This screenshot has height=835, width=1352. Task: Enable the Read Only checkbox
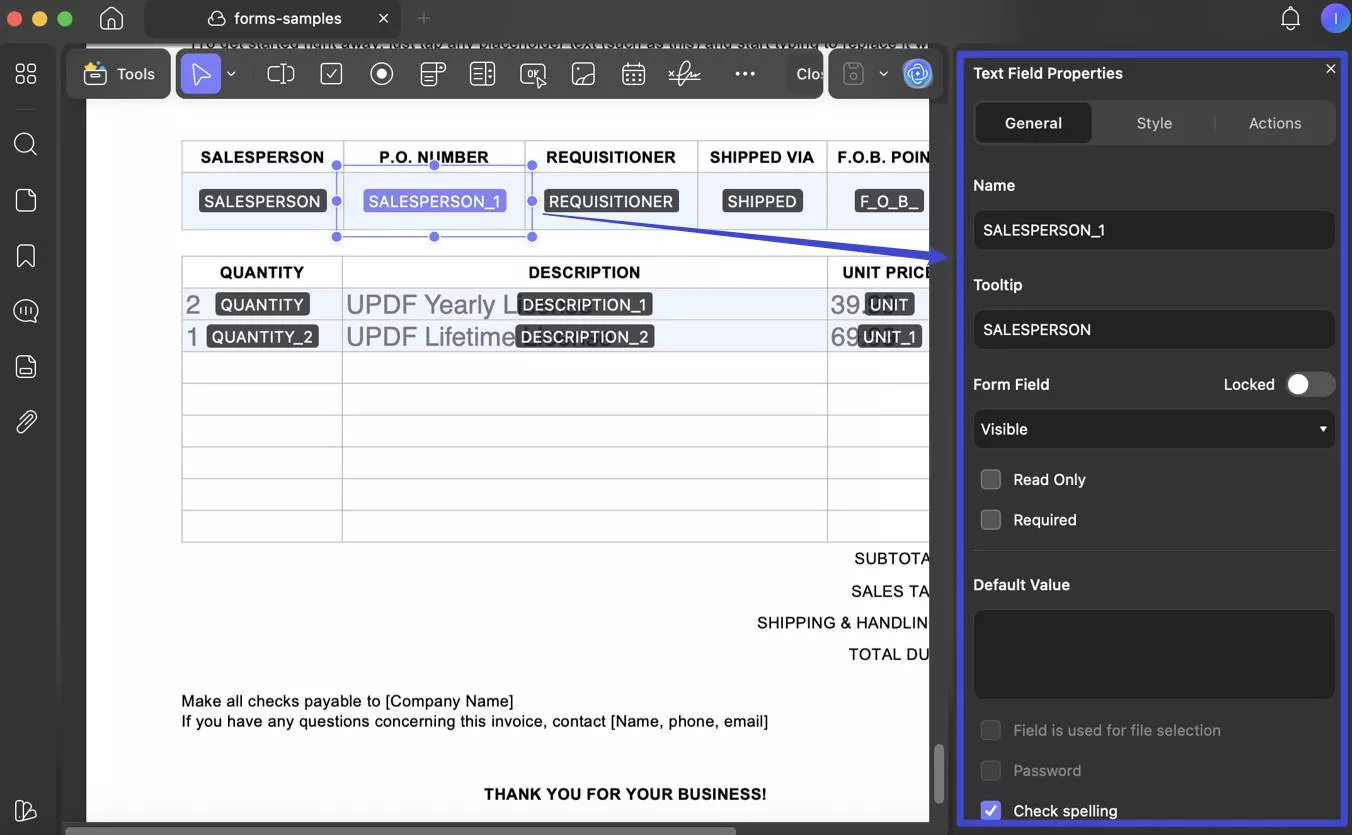[991, 480]
